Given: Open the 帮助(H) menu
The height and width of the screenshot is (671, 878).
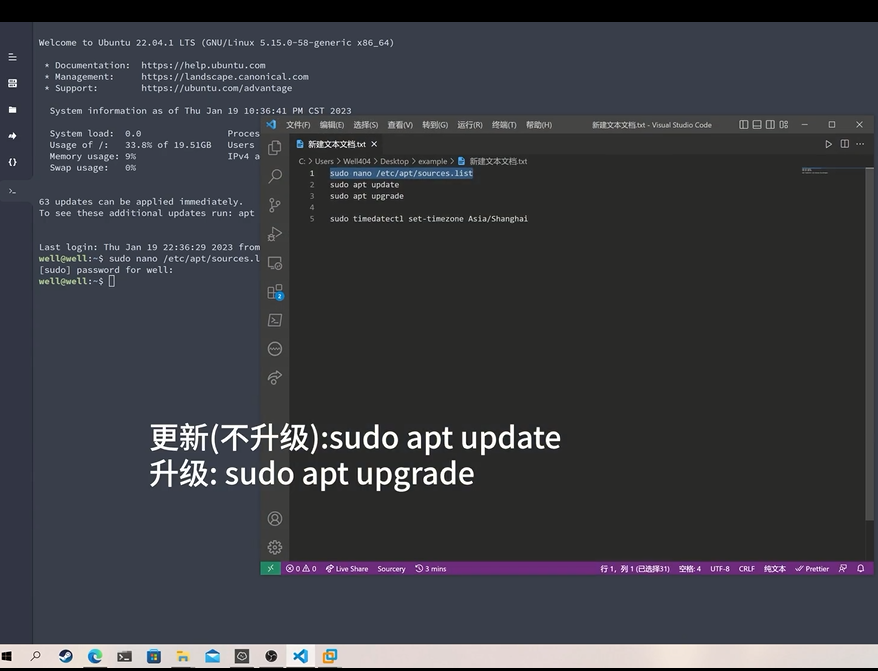Looking at the screenshot, I should (x=539, y=125).
